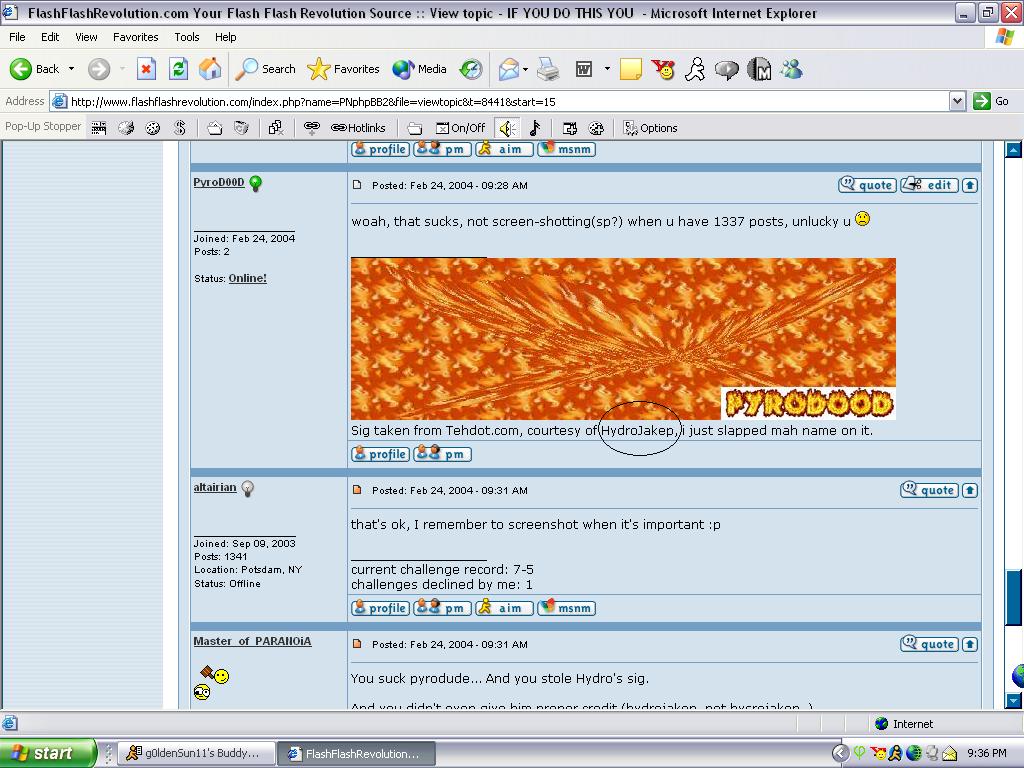Click the Stop button in toolbar
This screenshot has height=768, width=1024.
tap(146, 69)
